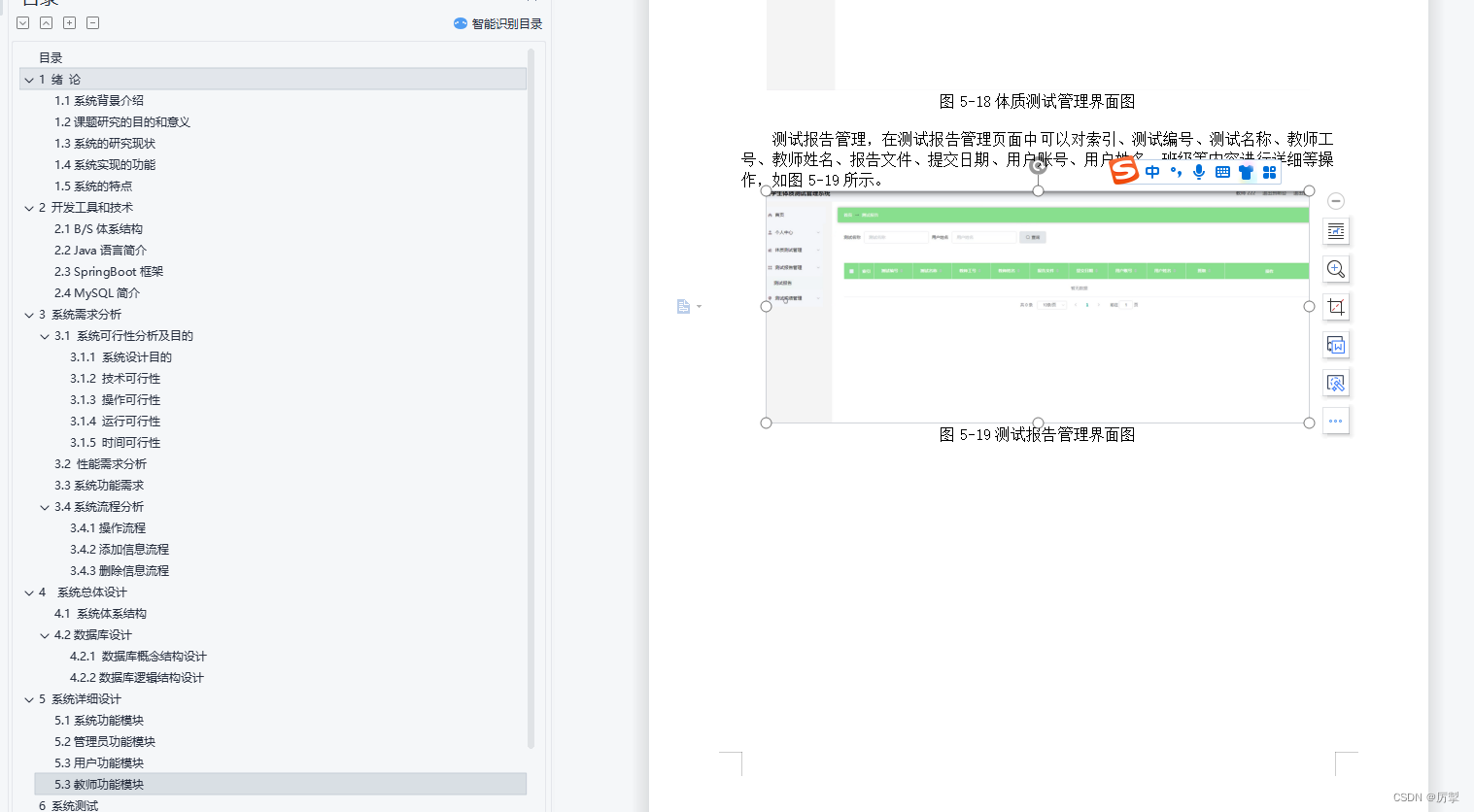Click the round minus icon beside picture
The width and height of the screenshot is (1474, 812).
[1336, 201]
